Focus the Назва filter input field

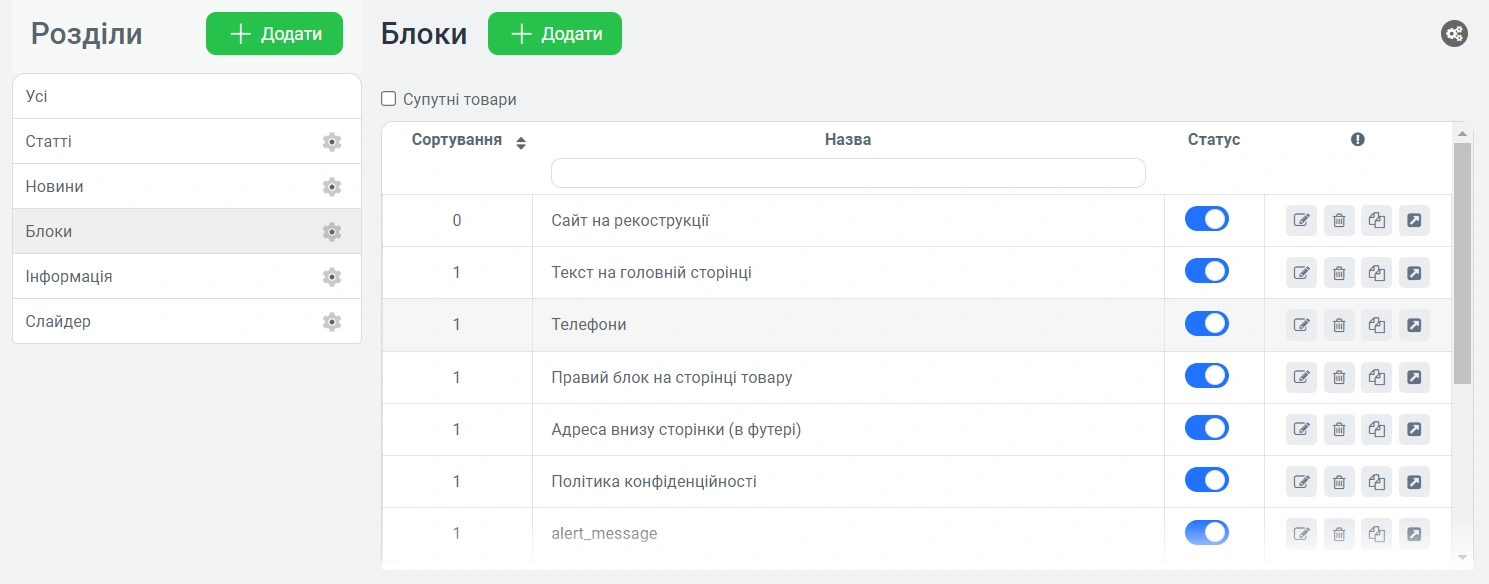847,173
